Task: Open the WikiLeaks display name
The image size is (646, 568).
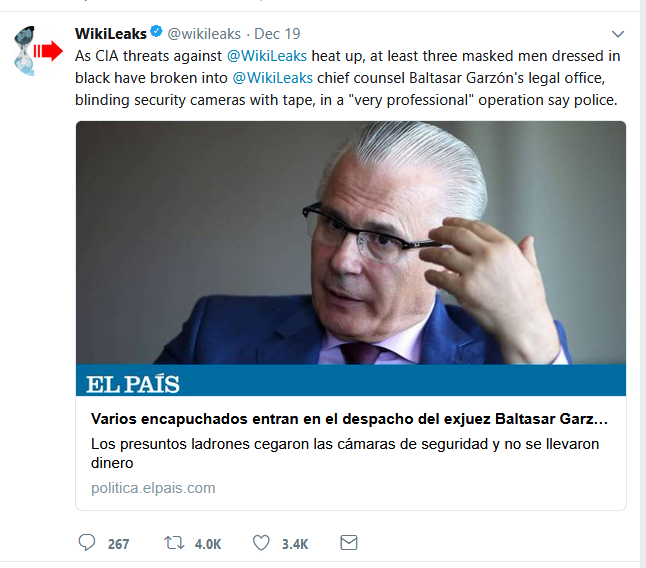Action: [110, 34]
